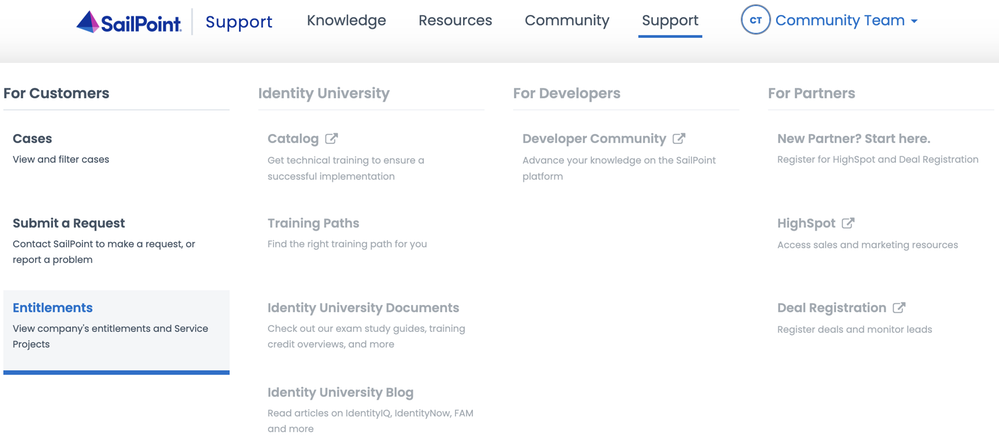Select the underlined Support nav tab
This screenshot has height=435, width=999.
tap(670, 20)
